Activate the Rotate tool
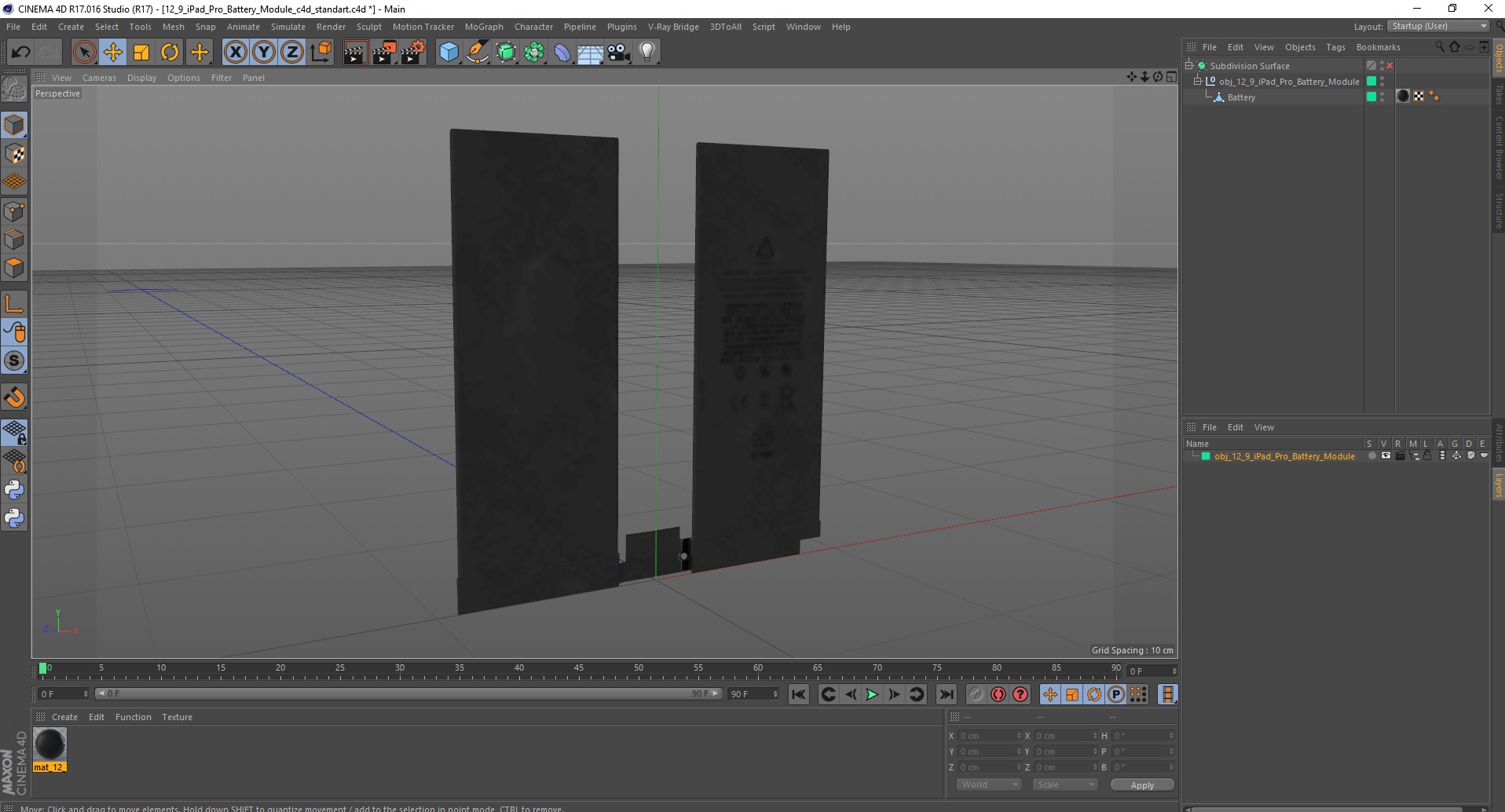1505x812 pixels. [x=170, y=53]
